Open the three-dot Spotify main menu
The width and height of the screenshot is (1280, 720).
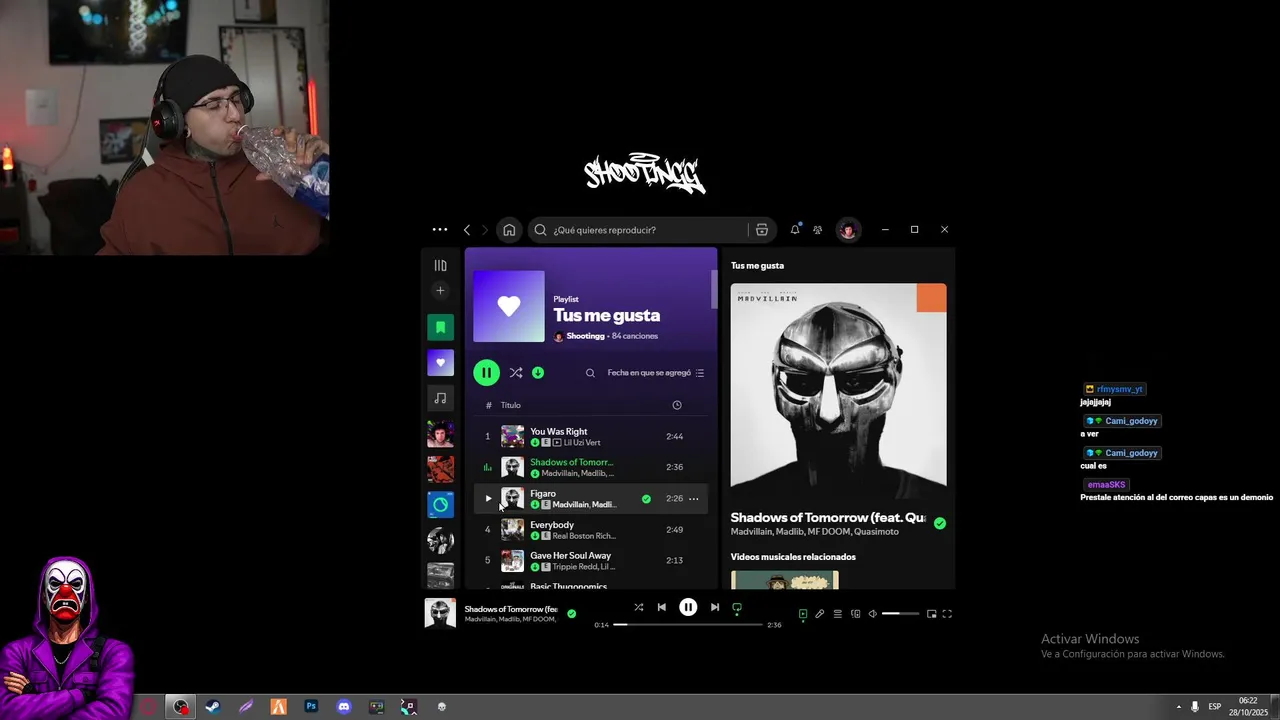point(440,229)
